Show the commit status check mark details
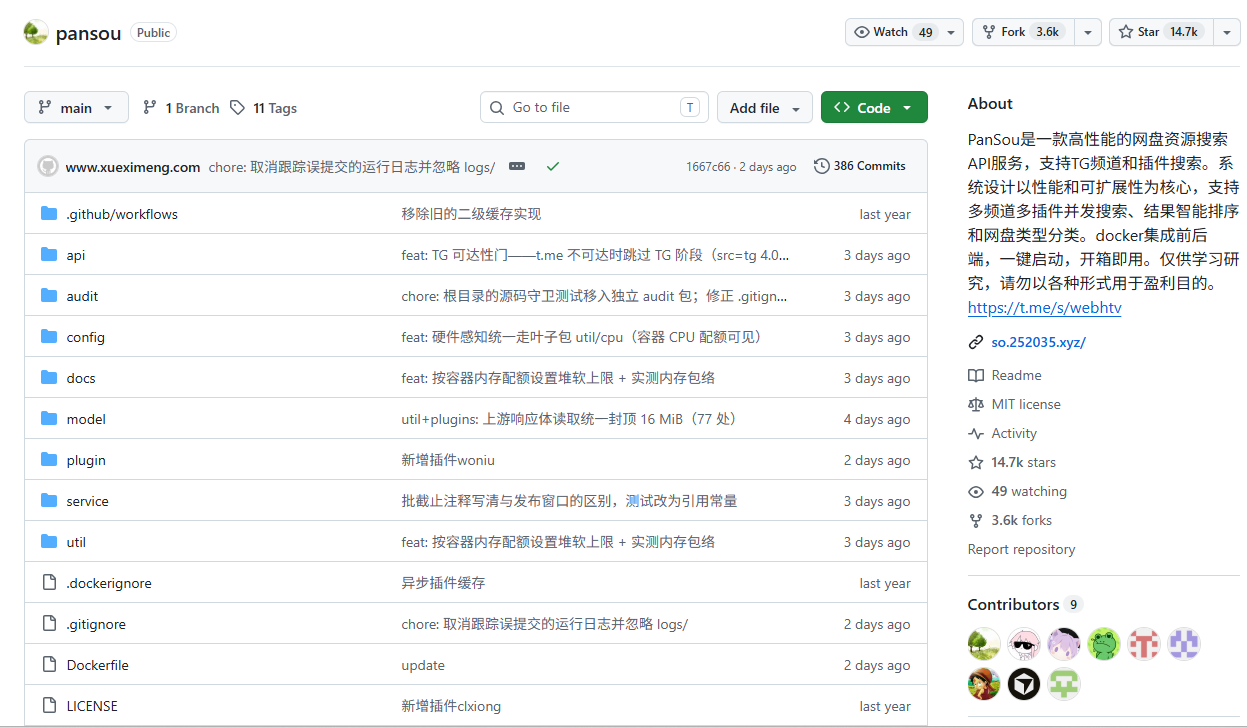This screenshot has width=1247, height=728. click(x=553, y=166)
